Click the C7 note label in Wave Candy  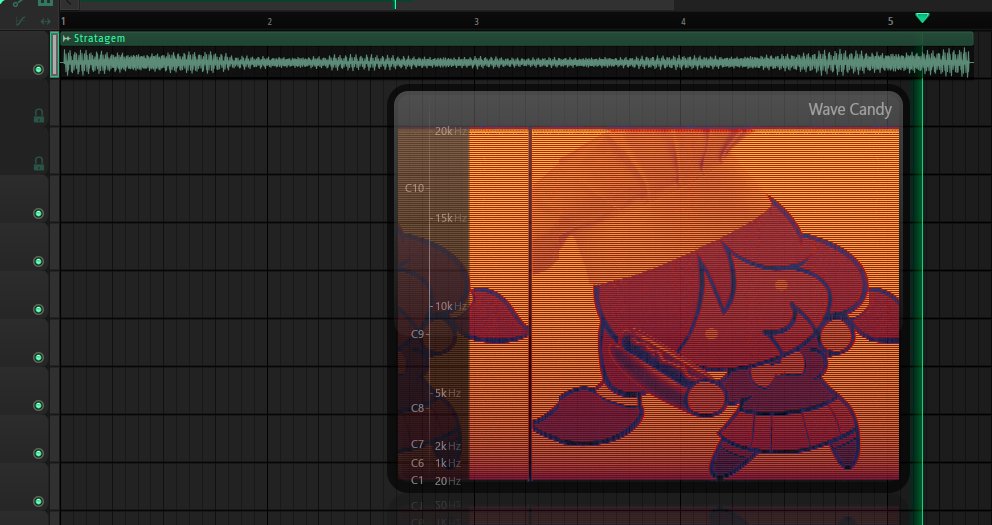pyautogui.click(x=417, y=445)
